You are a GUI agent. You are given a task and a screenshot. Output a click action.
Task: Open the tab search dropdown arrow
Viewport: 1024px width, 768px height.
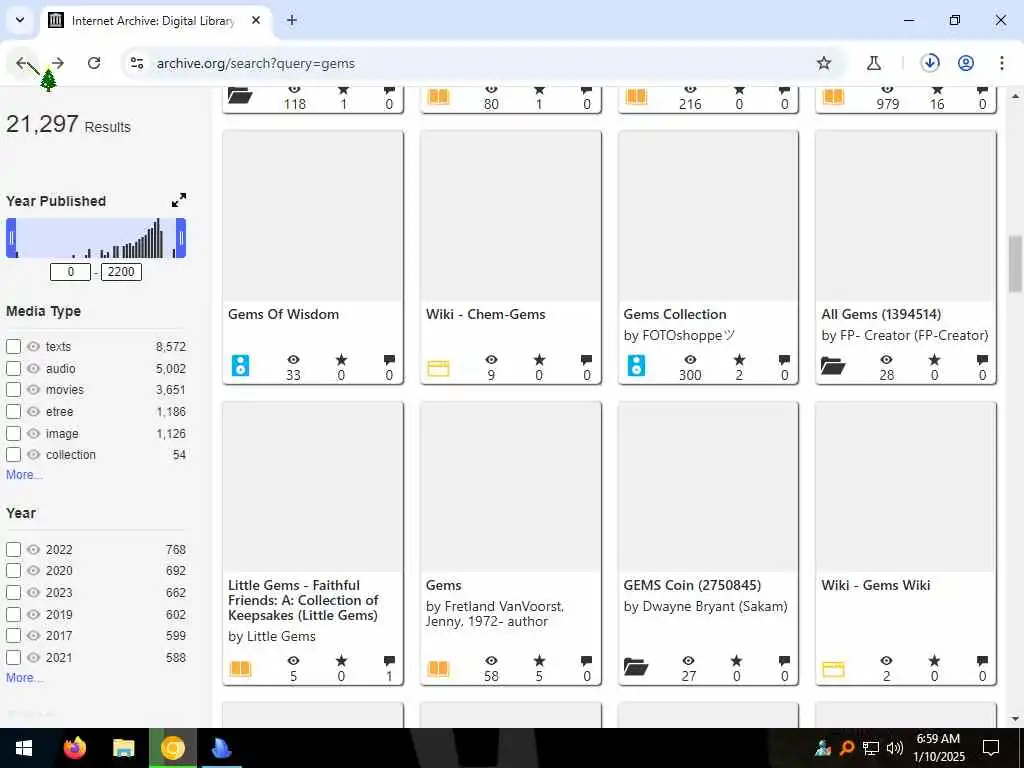tap(20, 20)
